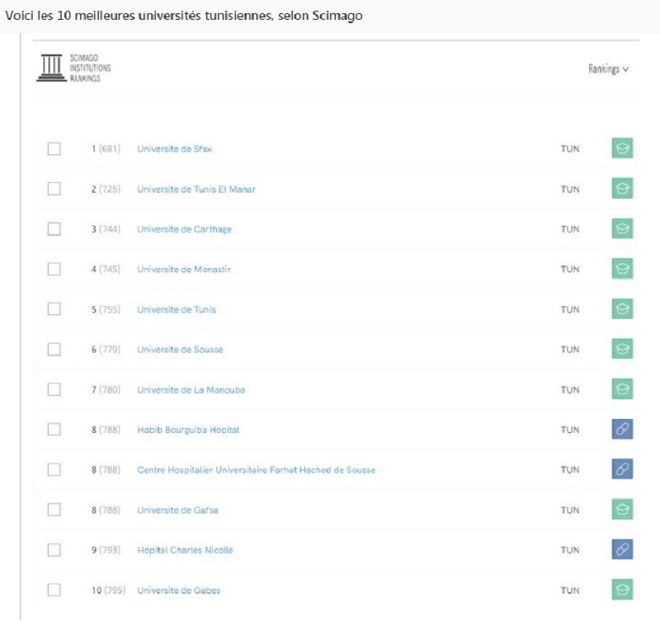Click the green university icon for Universite de Sfax

tap(622, 149)
